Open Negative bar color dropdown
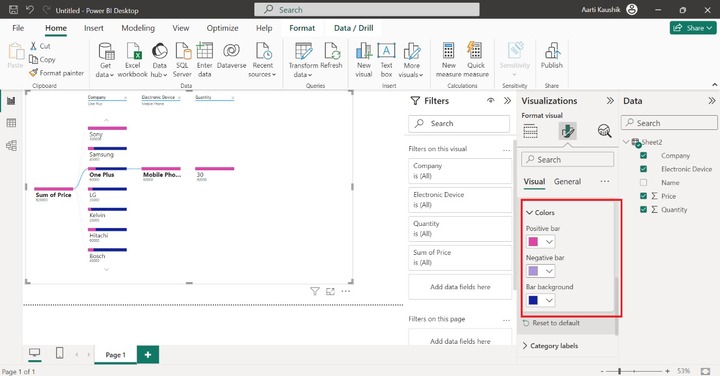 click(549, 271)
